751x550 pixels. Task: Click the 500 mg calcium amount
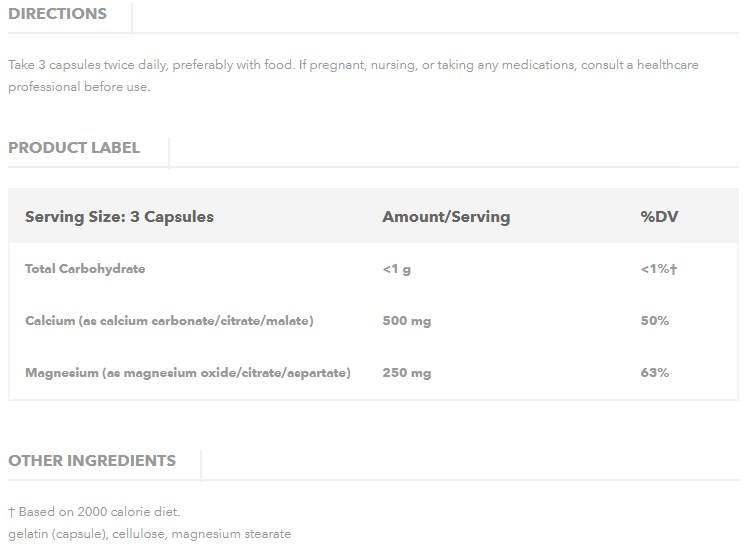click(x=407, y=321)
